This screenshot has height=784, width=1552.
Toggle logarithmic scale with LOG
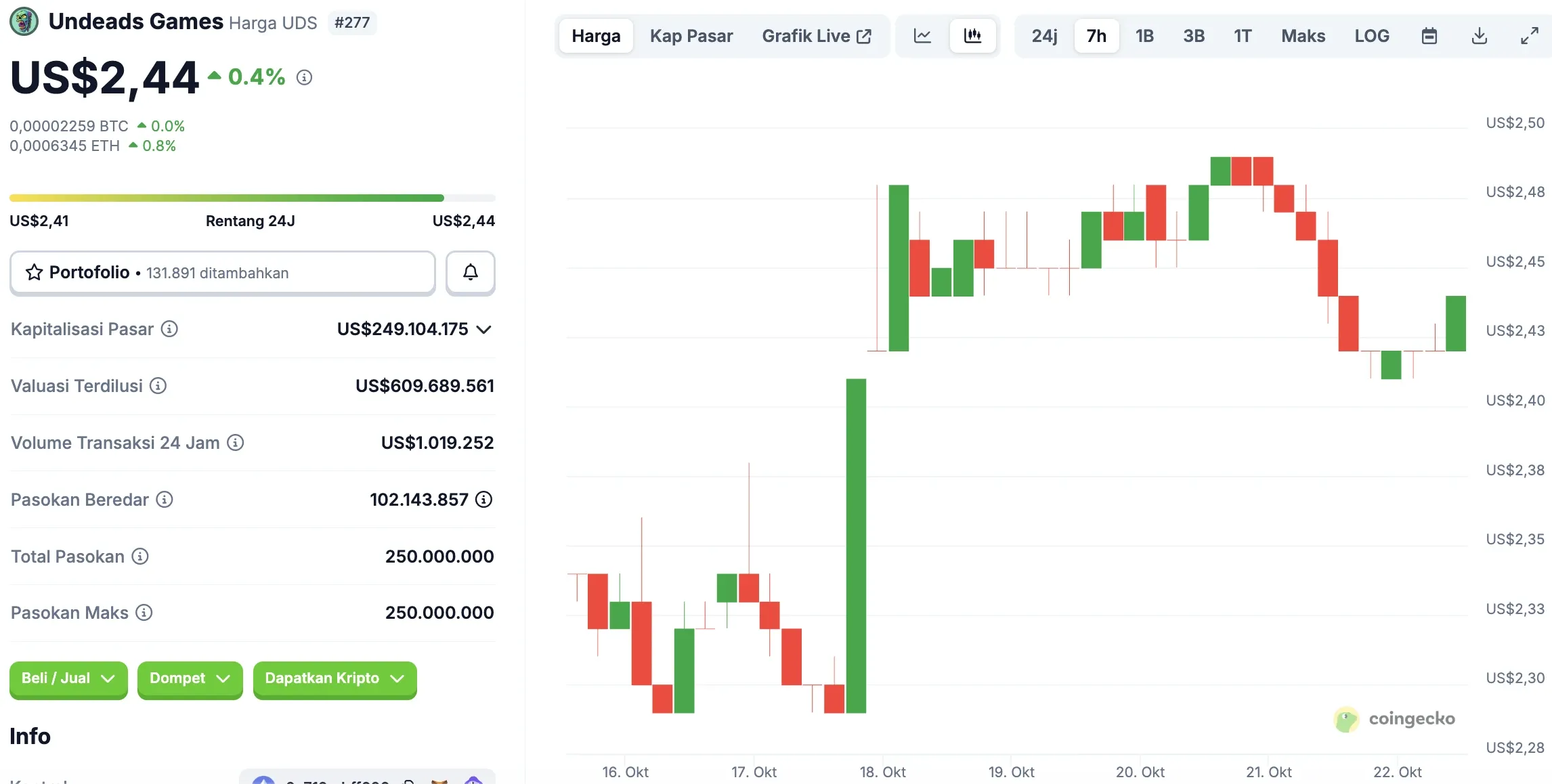[1371, 35]
